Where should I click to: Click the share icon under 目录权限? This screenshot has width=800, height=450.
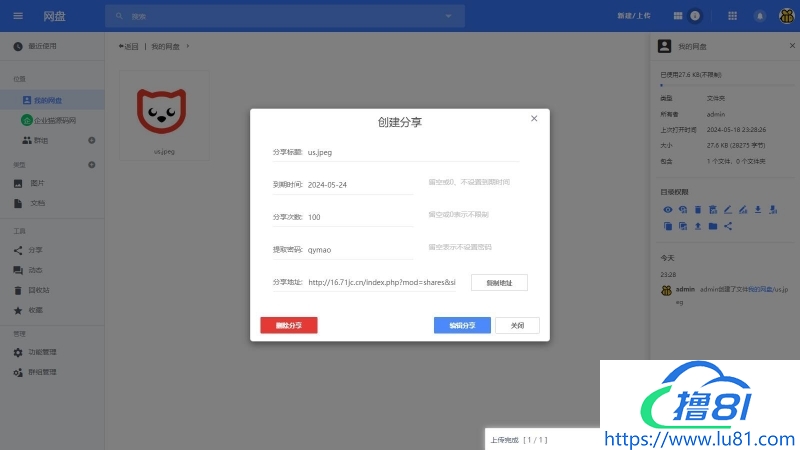click(728, 226)
